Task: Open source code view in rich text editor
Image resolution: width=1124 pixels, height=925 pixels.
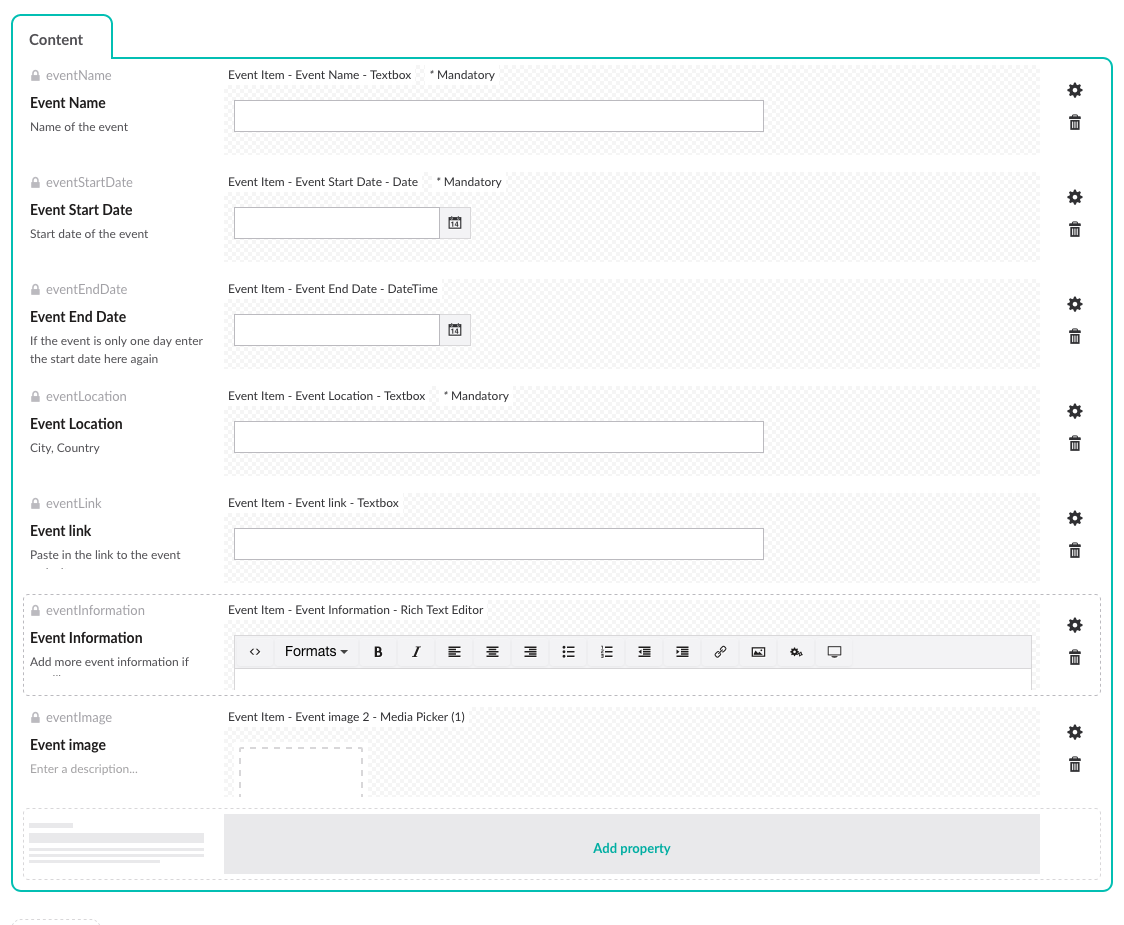Action: pos(255,652)
